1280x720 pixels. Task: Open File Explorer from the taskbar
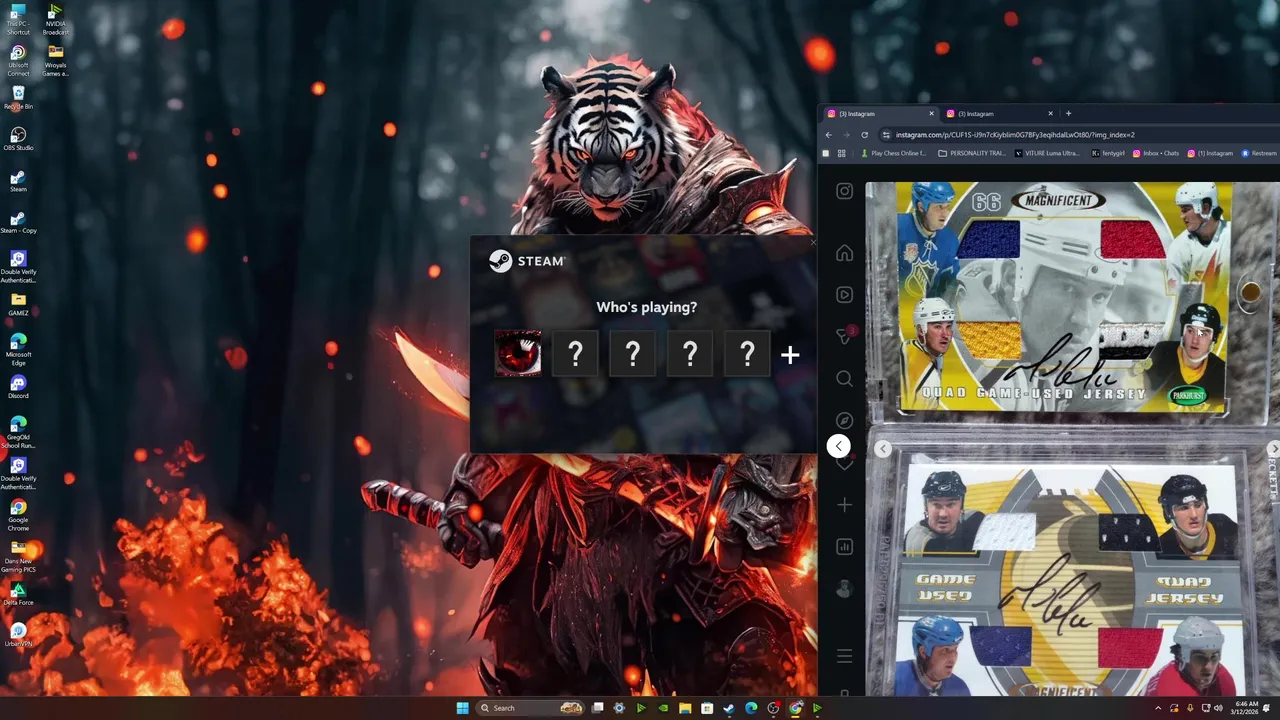(x=685, y=708)
